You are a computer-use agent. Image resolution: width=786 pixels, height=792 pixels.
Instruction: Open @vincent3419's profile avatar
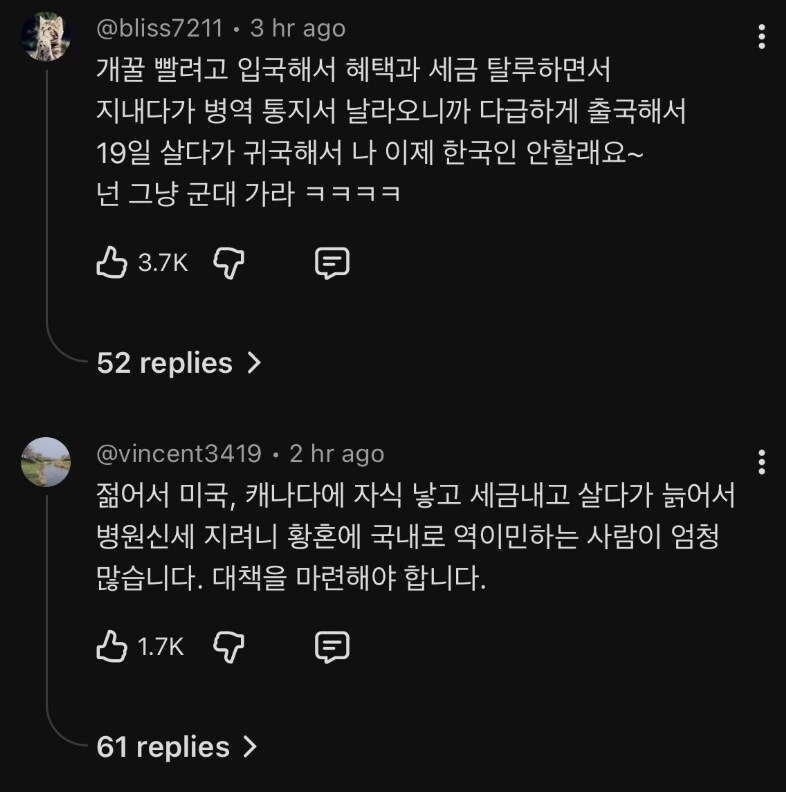(x=46, y=461)
